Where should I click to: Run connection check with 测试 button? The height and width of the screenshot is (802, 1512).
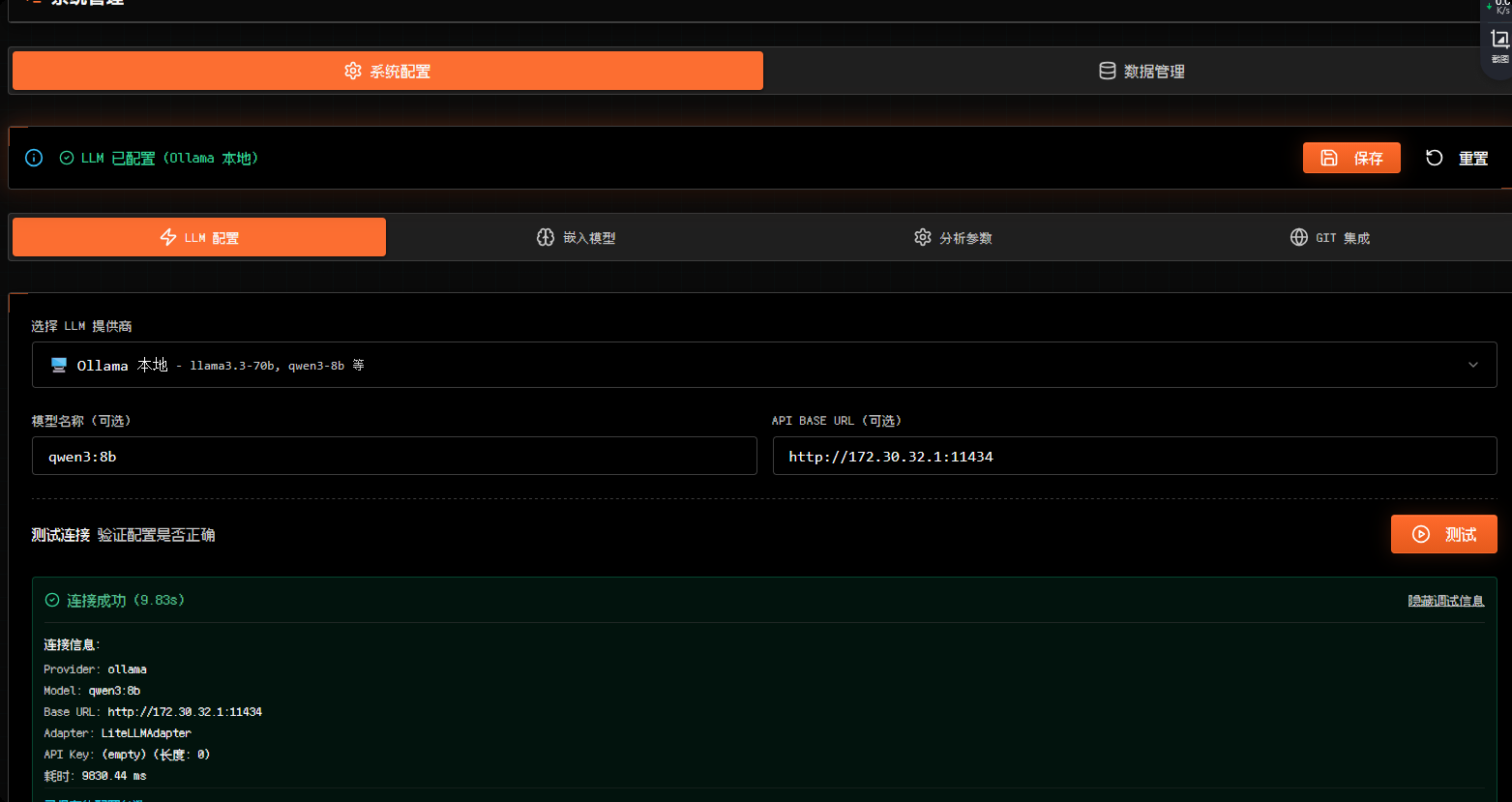(1444, 534)
